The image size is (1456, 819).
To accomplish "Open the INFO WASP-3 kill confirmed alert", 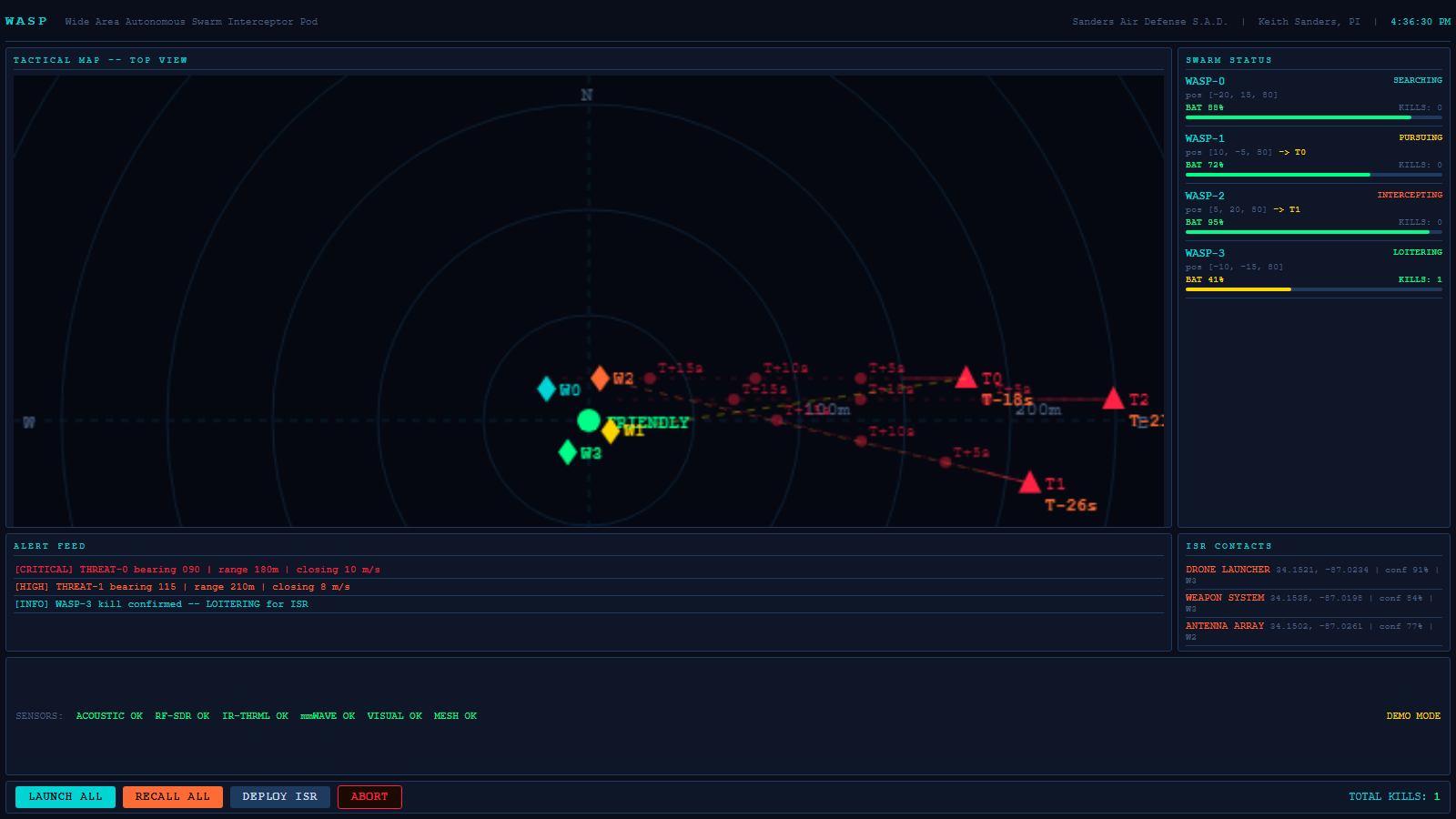I will (x=589, y=604).
